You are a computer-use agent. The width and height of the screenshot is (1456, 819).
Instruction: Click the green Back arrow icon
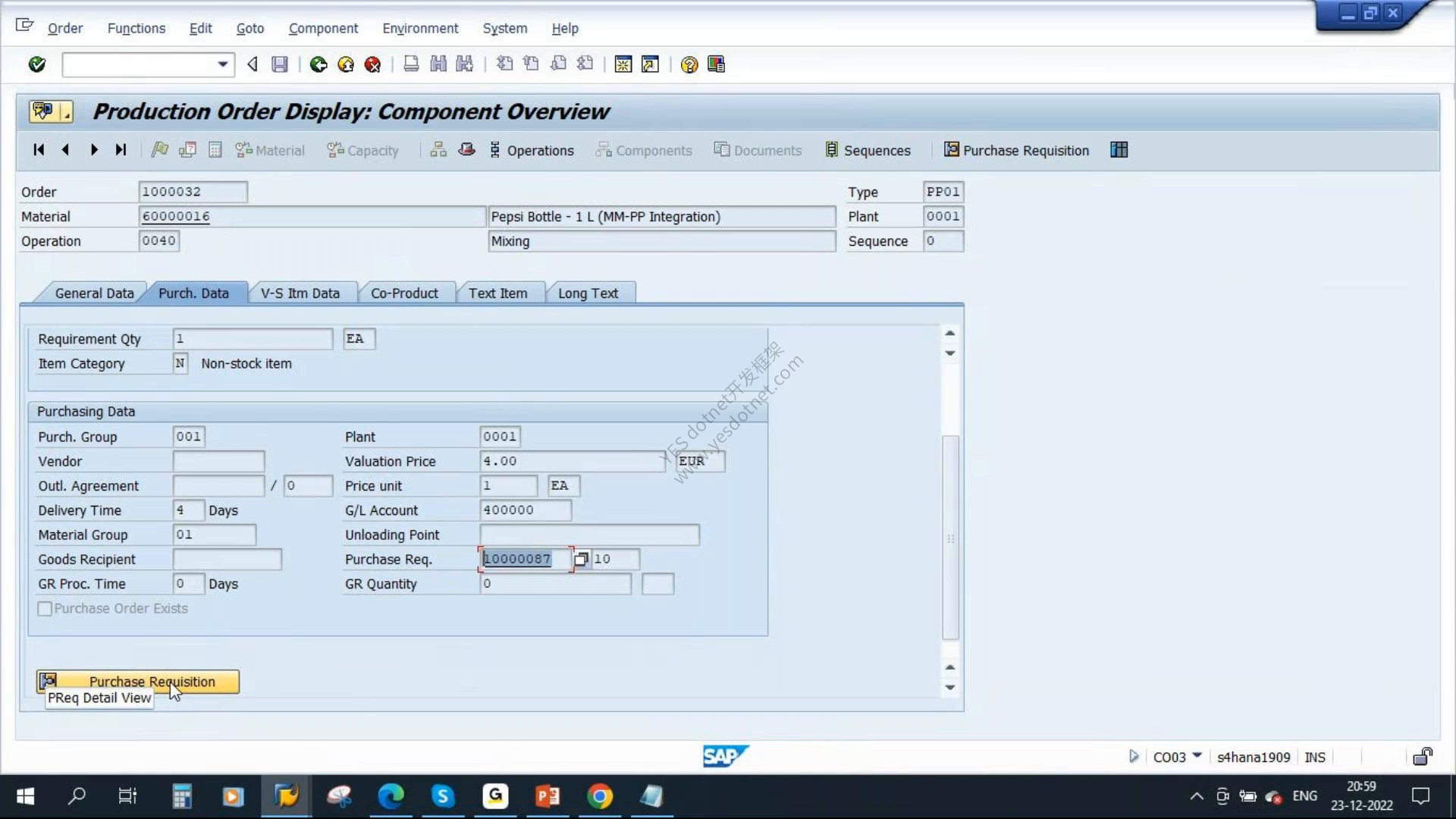click(318, 64)
